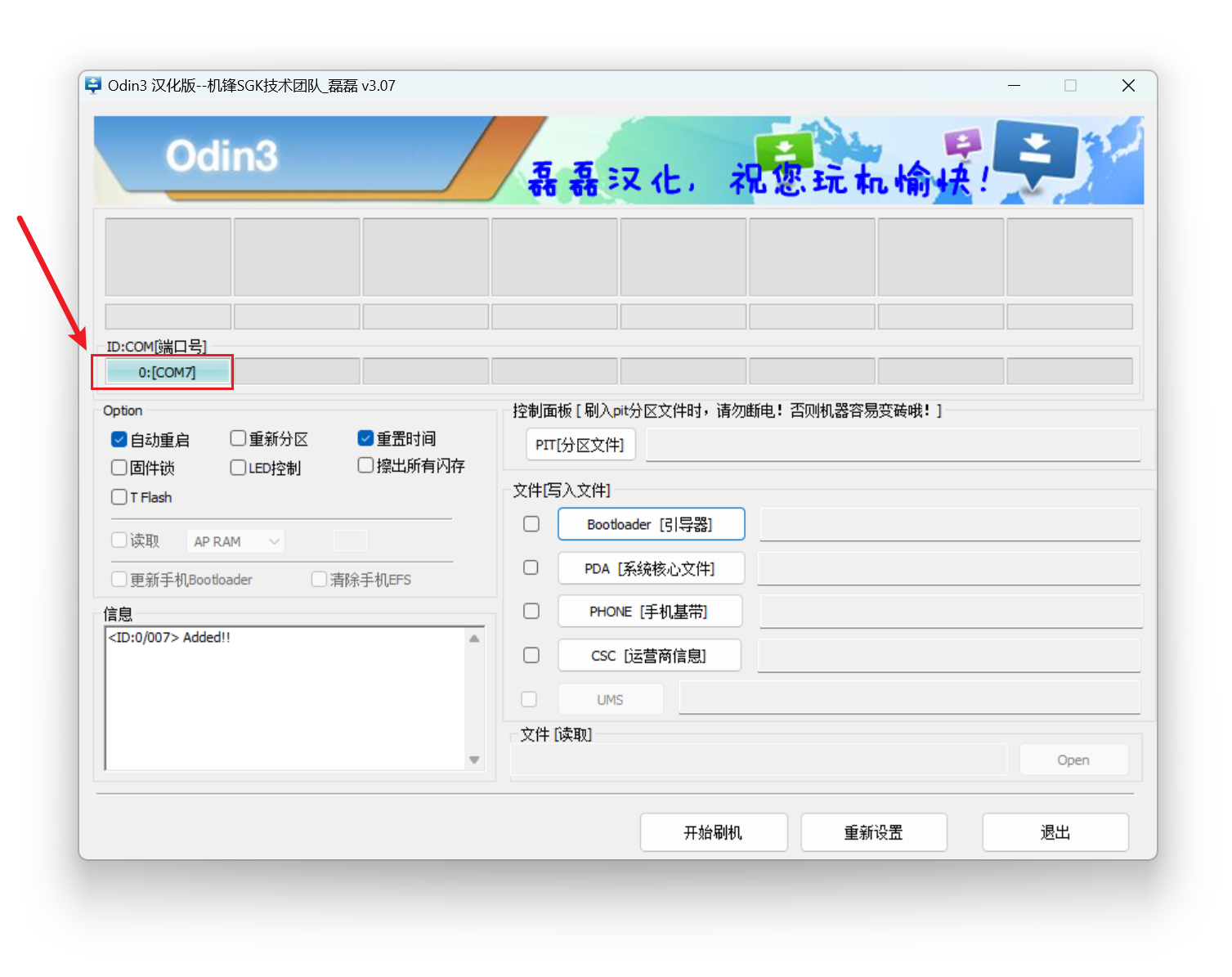Click the 重新设置 reset button
1232x977 pixels.
coord(874,832)
